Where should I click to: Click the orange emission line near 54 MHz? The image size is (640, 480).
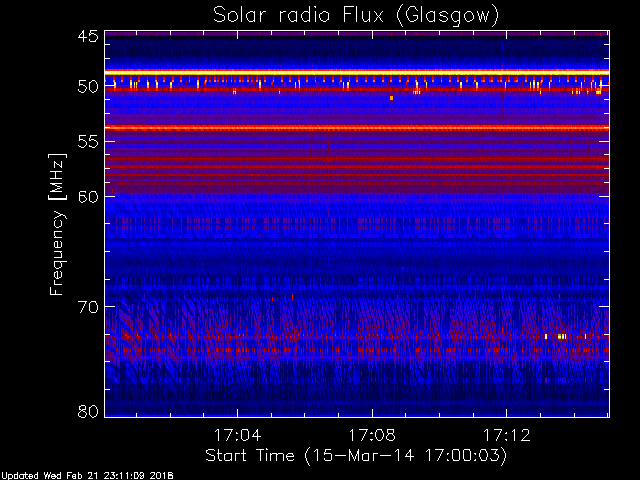357,128
